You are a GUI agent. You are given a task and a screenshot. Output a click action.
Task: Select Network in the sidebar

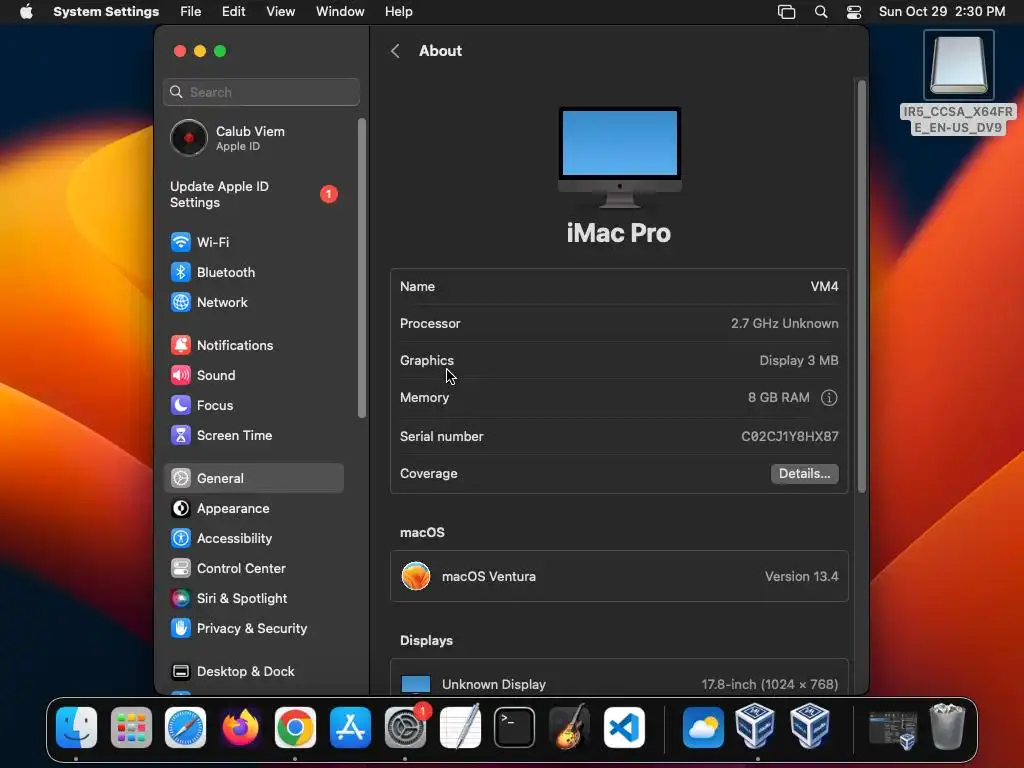coord(253,302)
